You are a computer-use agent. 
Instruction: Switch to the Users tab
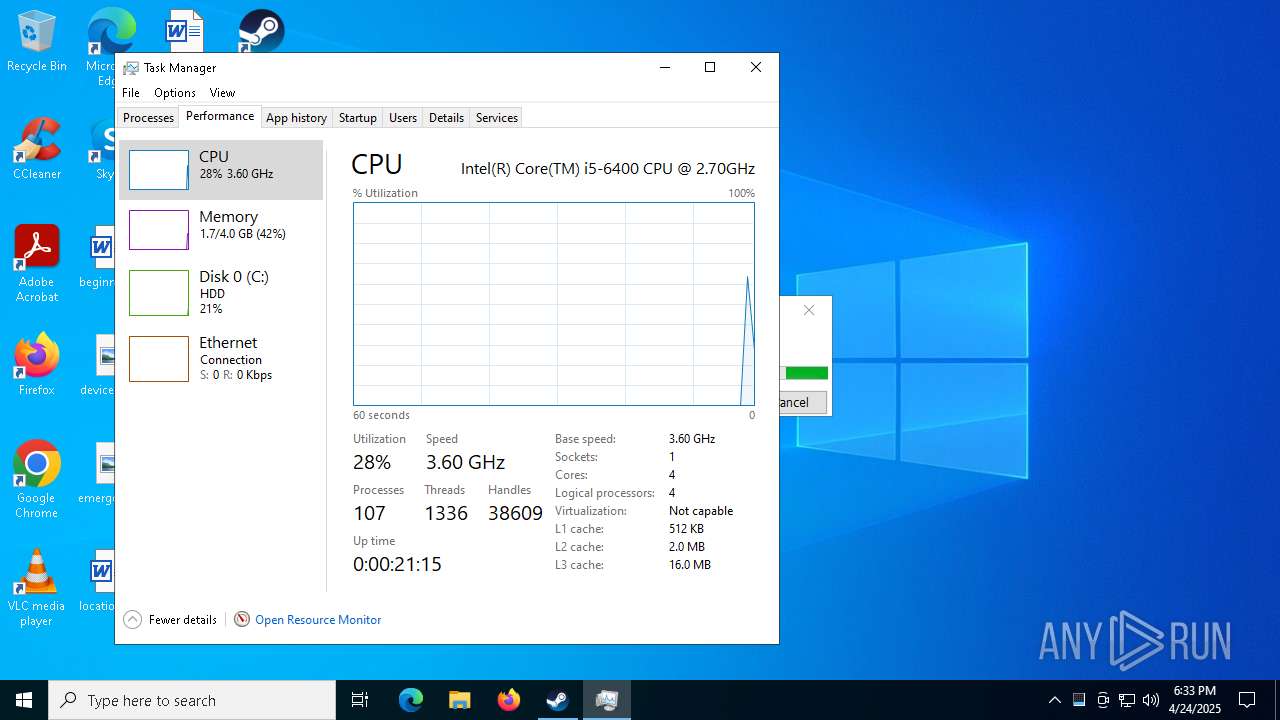point(403,118)
